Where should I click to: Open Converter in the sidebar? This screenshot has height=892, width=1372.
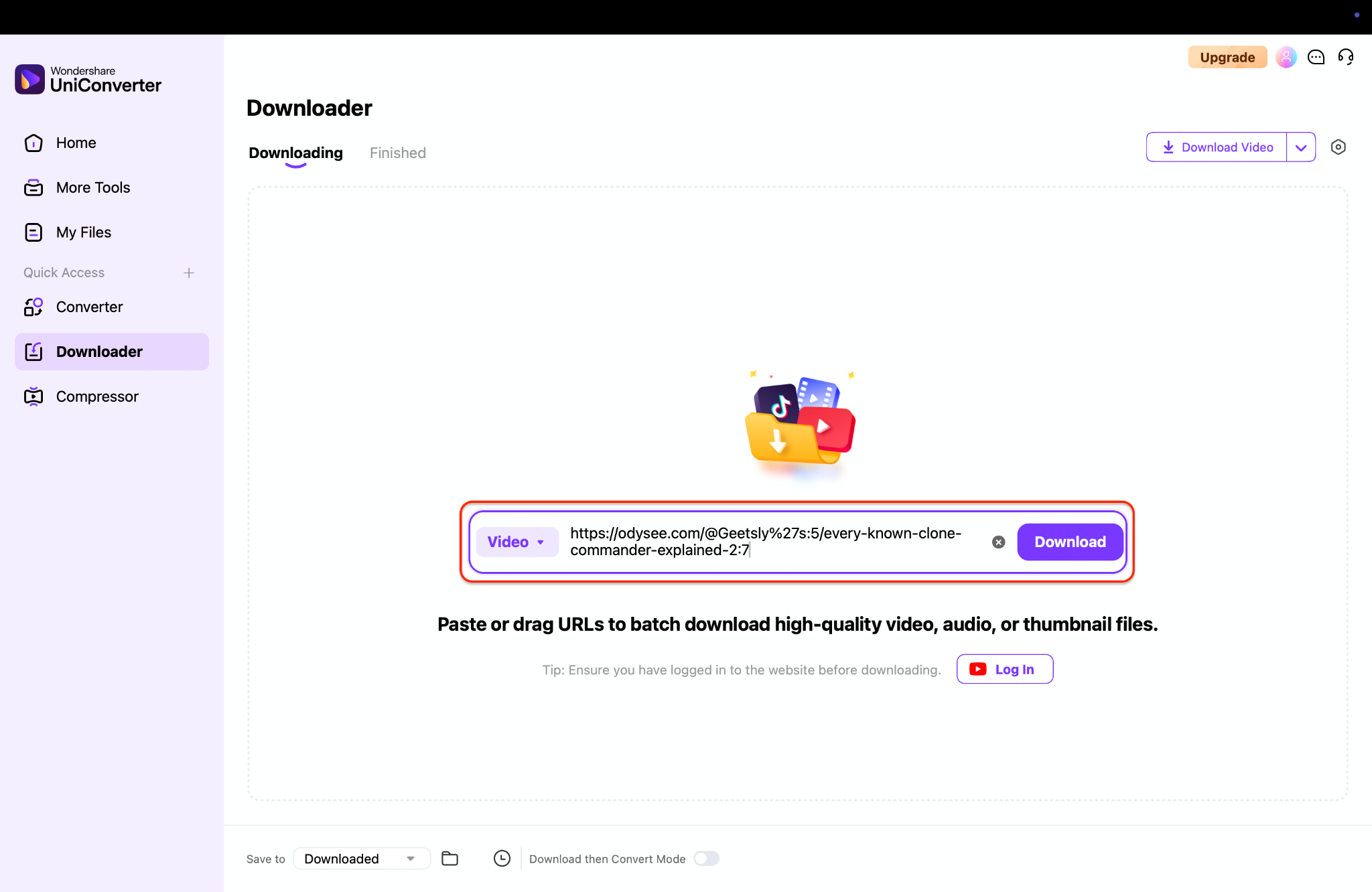89,307
